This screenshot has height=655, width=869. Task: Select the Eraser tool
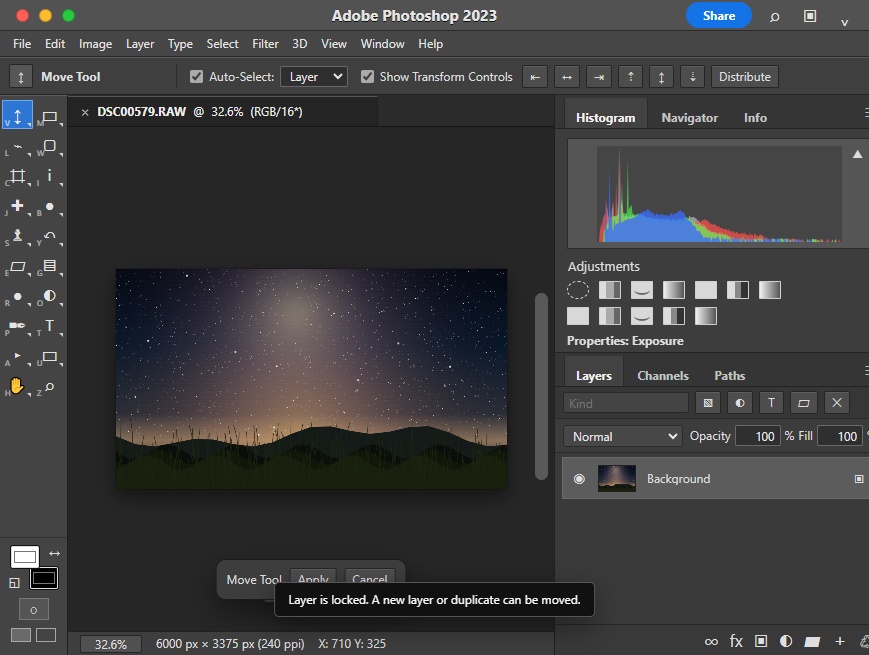[17, 266]
